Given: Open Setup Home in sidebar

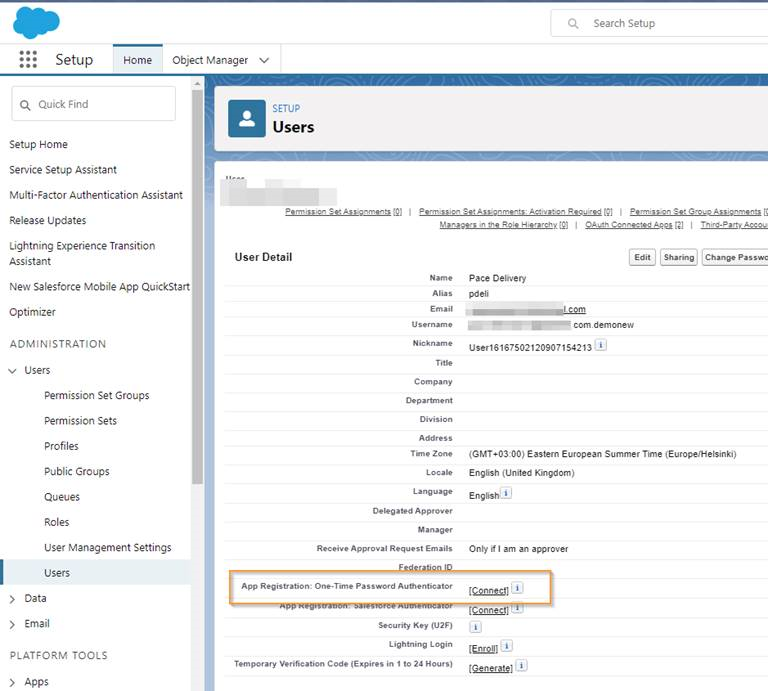Looking at the screenshot, I should (38, 144).
